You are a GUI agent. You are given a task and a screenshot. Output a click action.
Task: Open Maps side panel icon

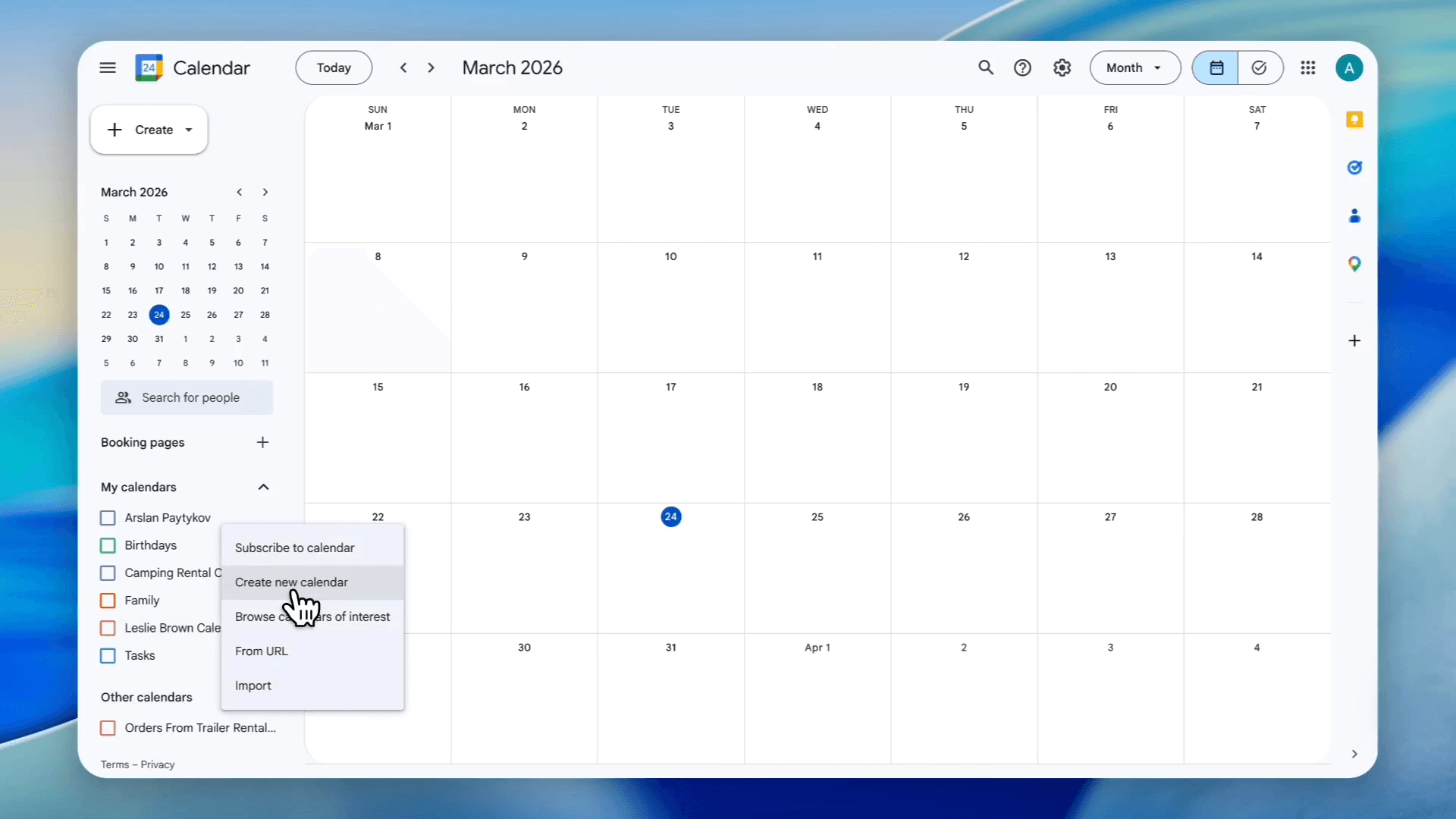coord(1354,264)
